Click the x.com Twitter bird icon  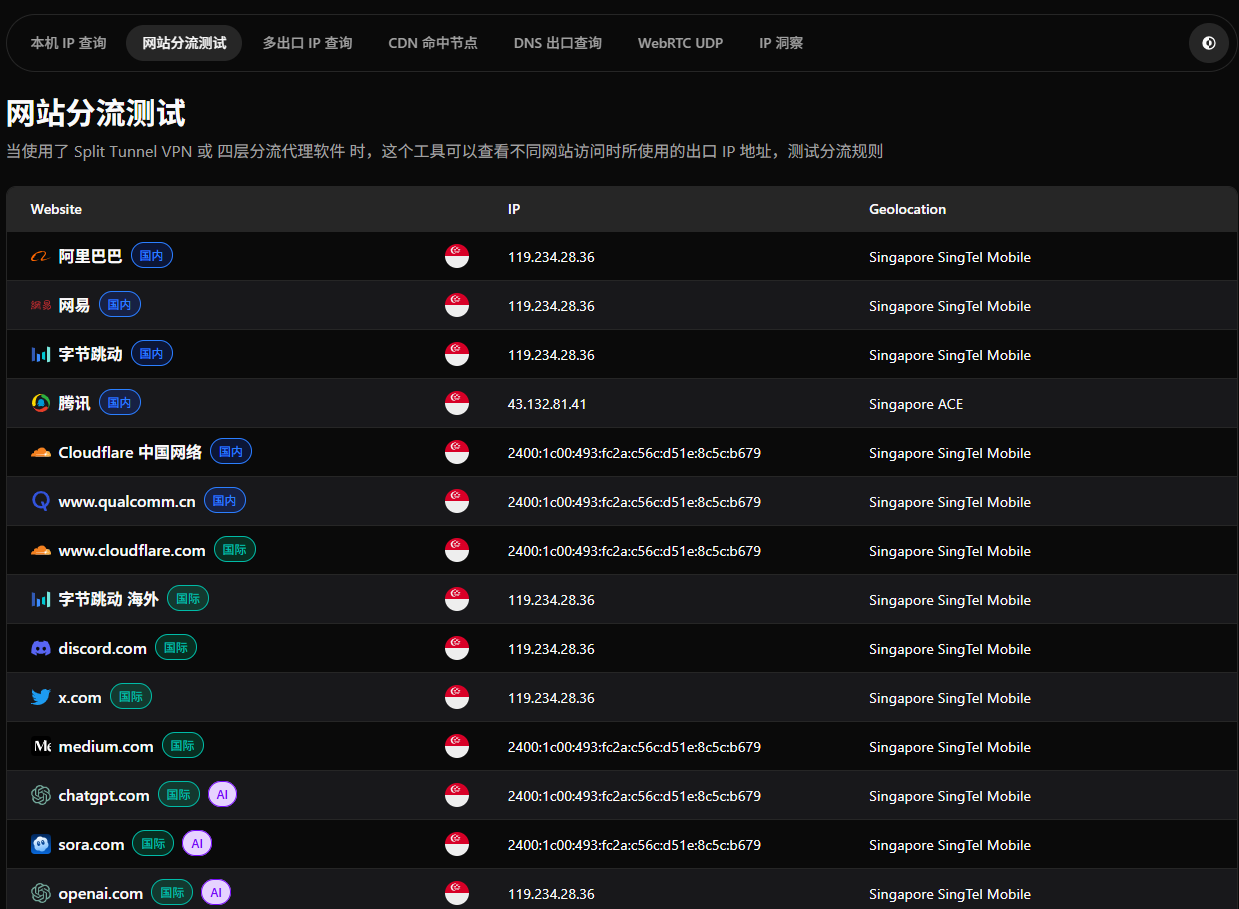click(x=40, y=698)
